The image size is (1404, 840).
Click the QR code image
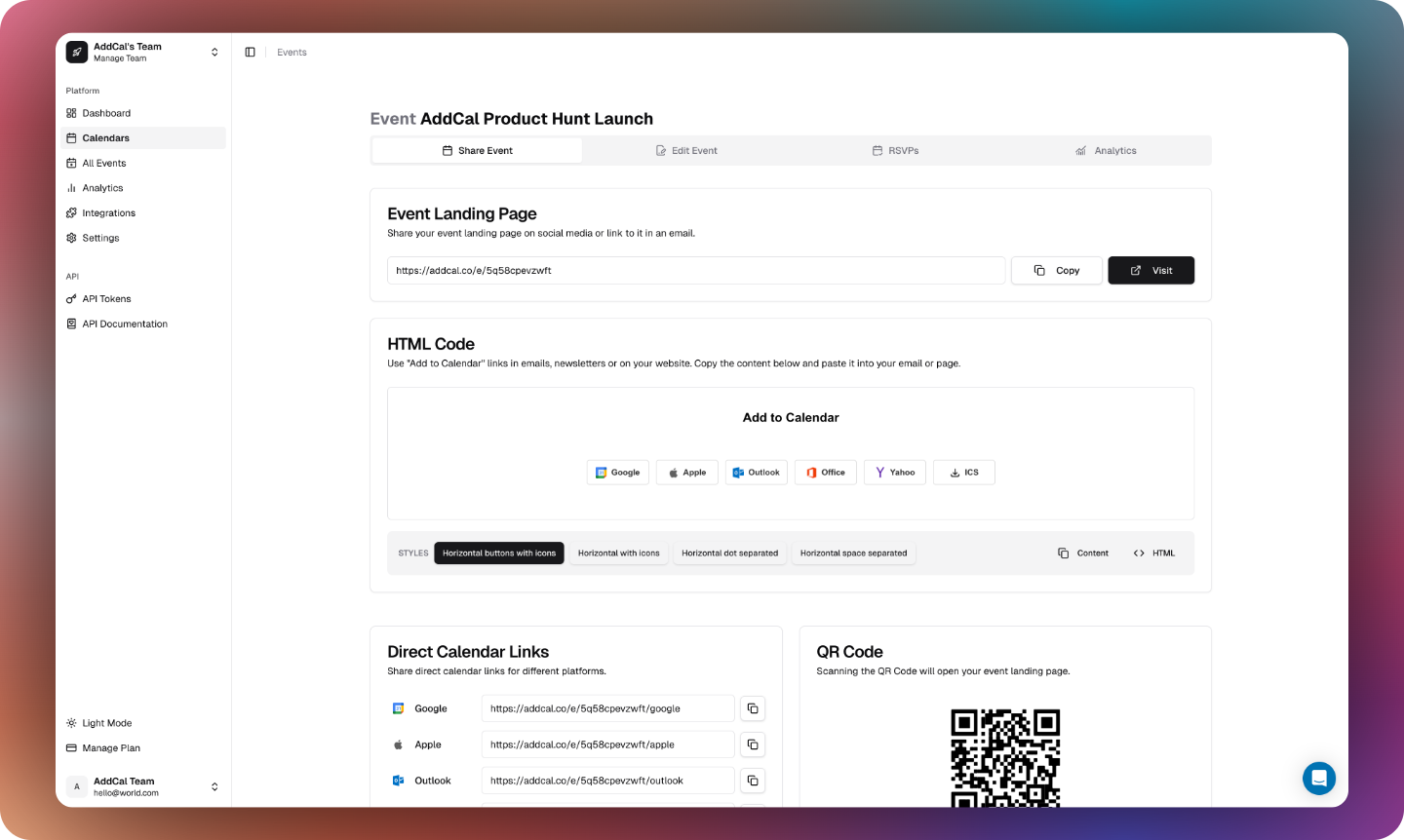pos(1005,757)
